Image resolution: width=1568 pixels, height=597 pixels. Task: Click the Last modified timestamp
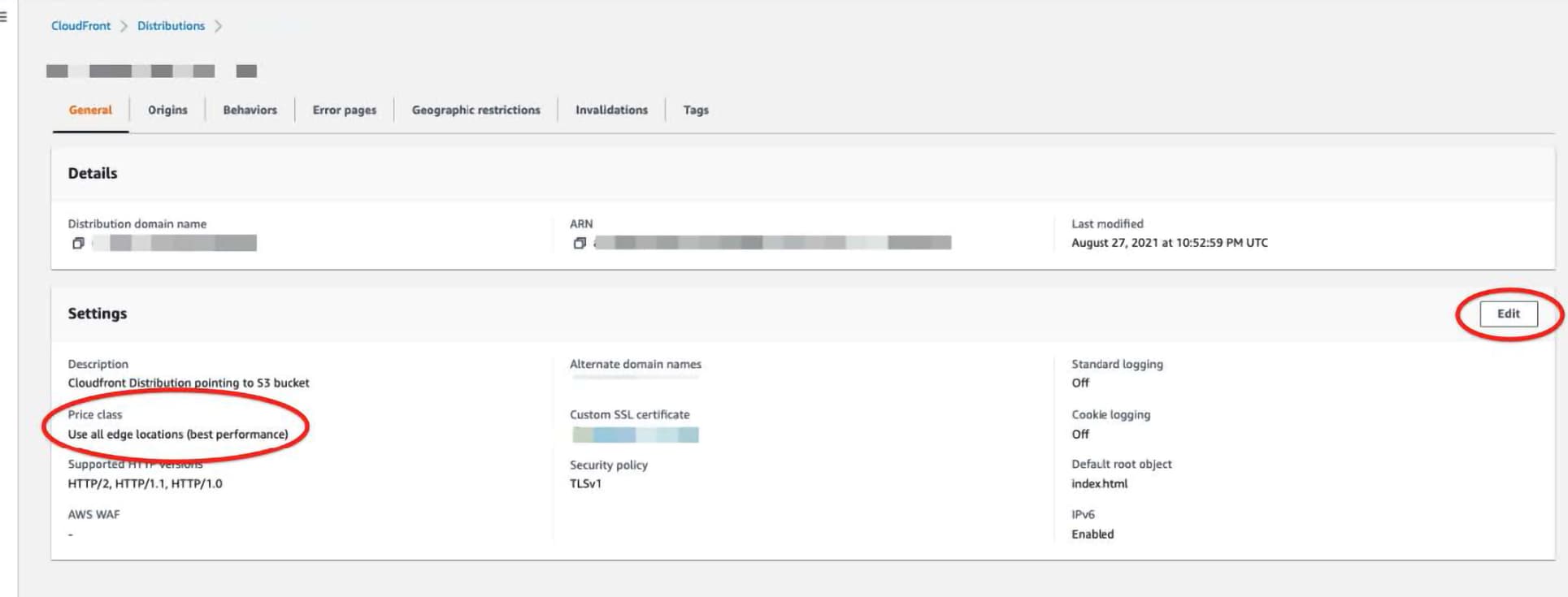pos(1169,243)
